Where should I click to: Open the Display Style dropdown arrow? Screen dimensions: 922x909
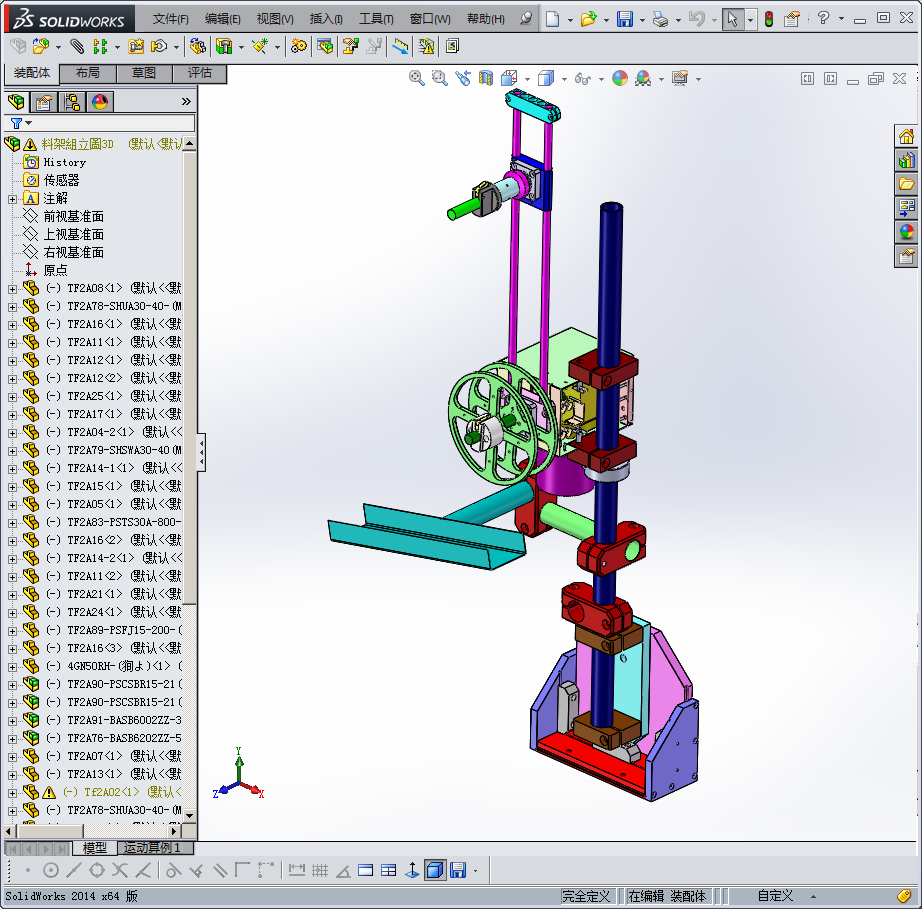(x=564, y=79)
